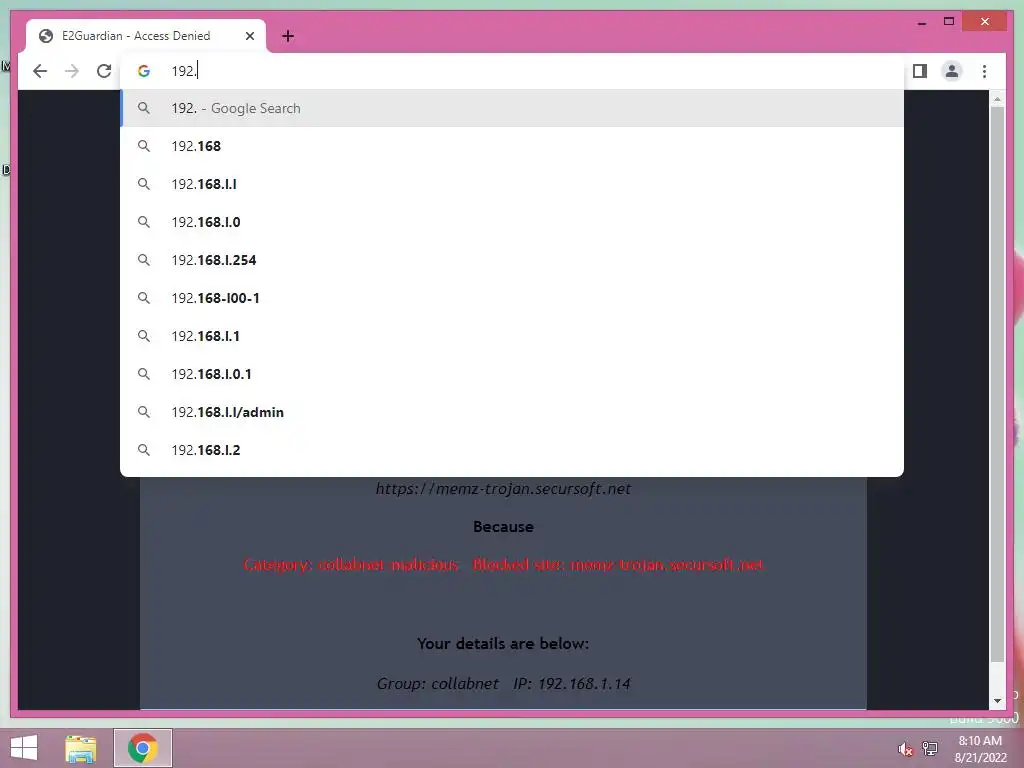Image resolution: width=1024 pixels, height=768 pixels.
Task: Choose the 192.168 suggestion
Action: 512,146
